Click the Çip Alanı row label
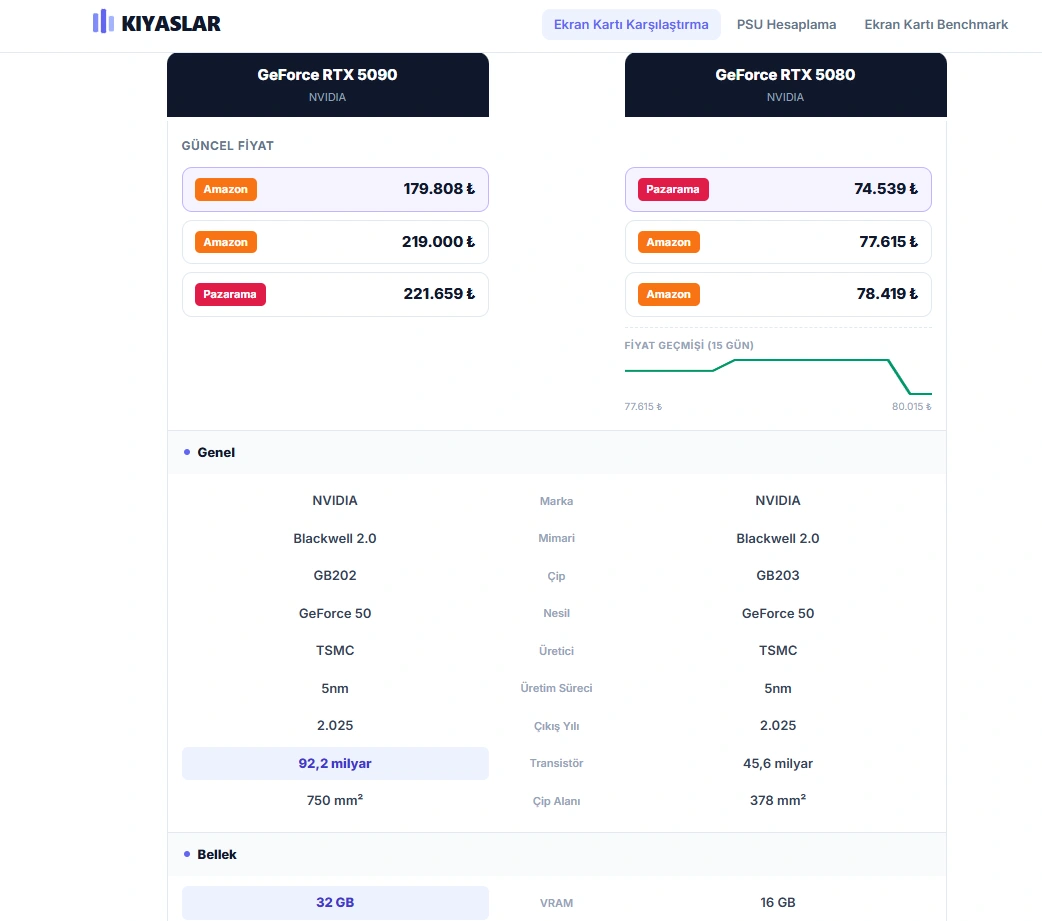The height and width of the screenshot is (921, 1042). pyautogui.click(x=556, y=801)
